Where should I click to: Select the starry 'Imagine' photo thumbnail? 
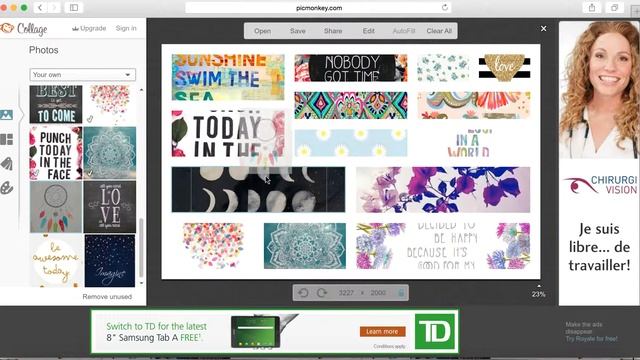tap(110, 261)
